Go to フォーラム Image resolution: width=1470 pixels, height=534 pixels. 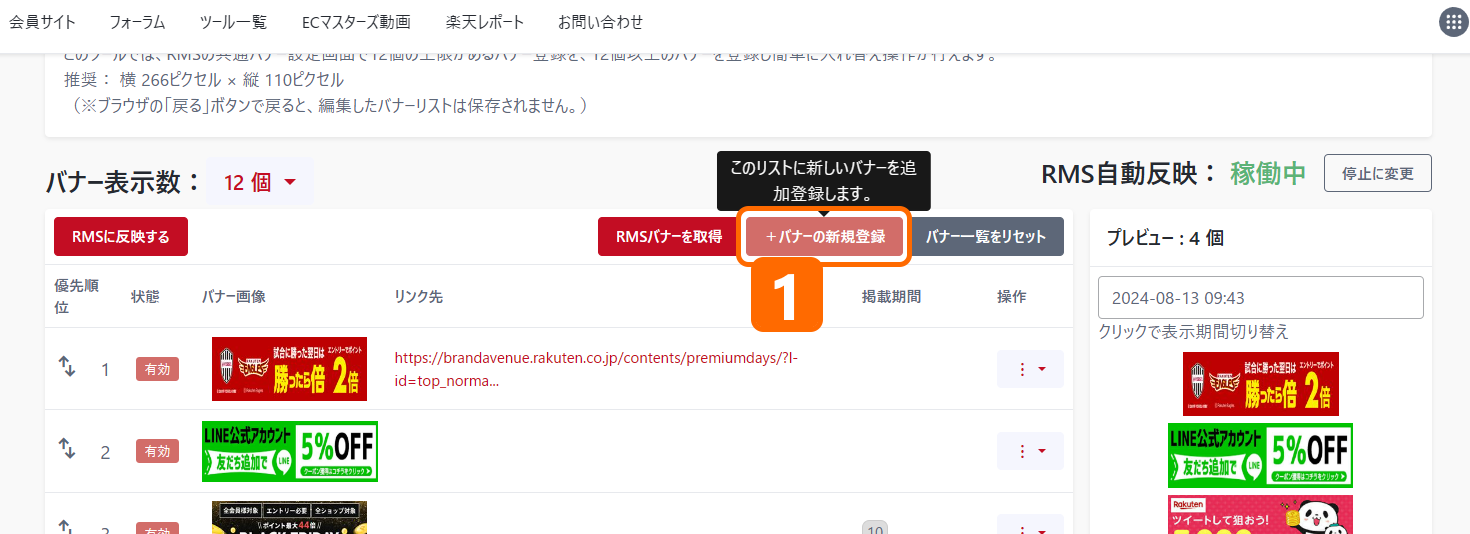137,22
